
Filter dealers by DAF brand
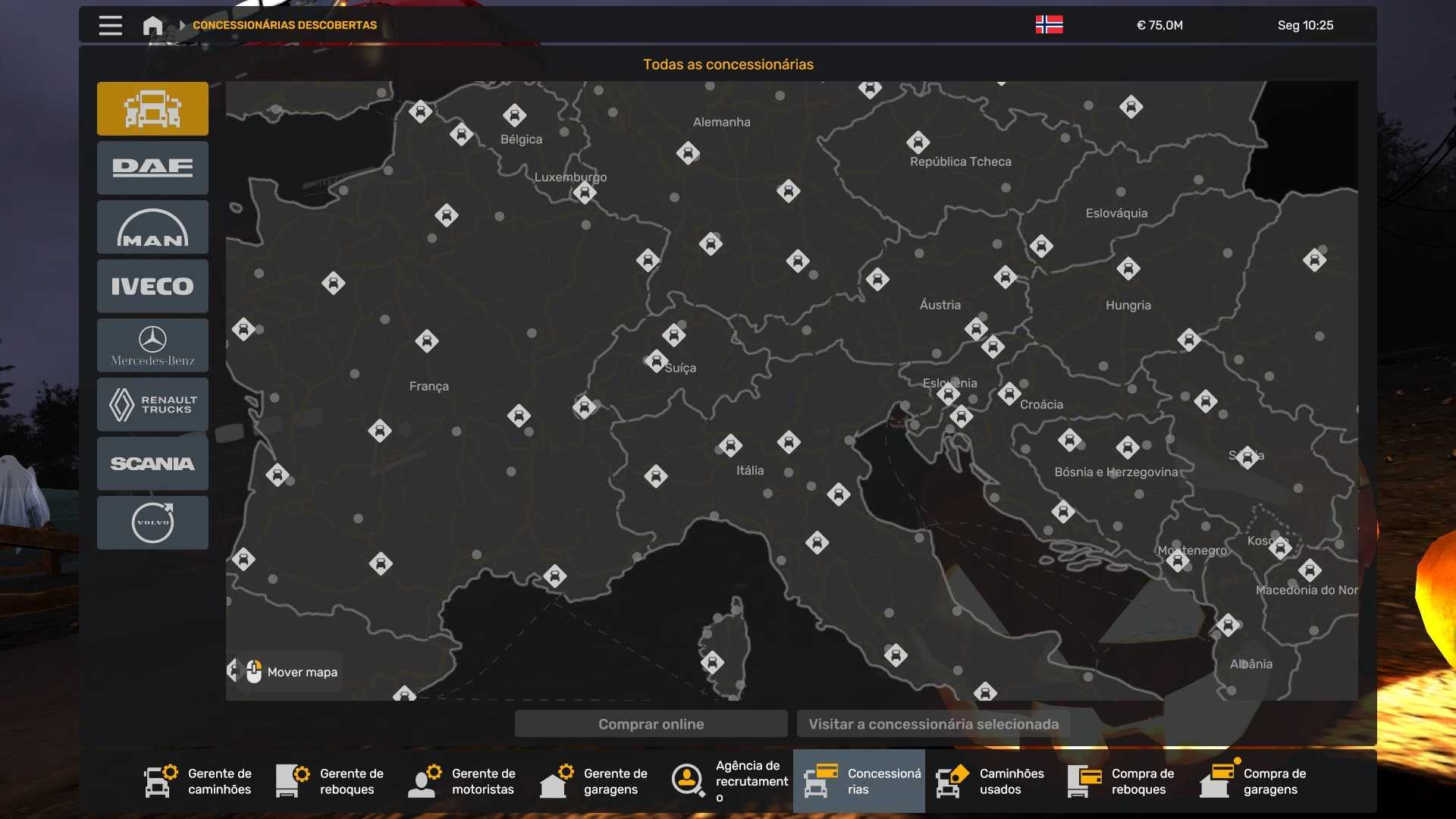pos(152,168)
